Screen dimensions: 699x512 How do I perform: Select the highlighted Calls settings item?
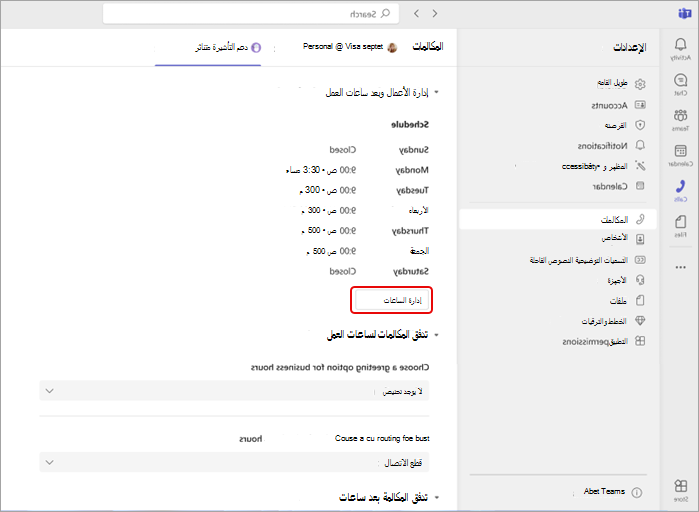click(x=558, y=219)
